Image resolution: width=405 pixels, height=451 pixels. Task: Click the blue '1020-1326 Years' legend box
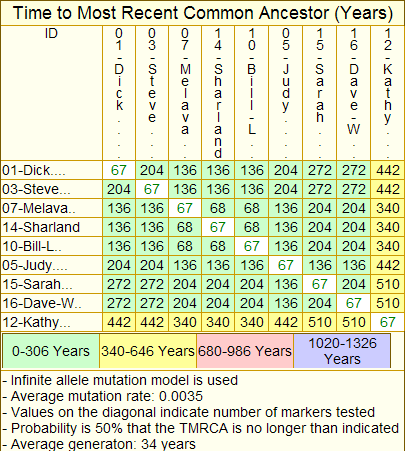click(342, 351)
